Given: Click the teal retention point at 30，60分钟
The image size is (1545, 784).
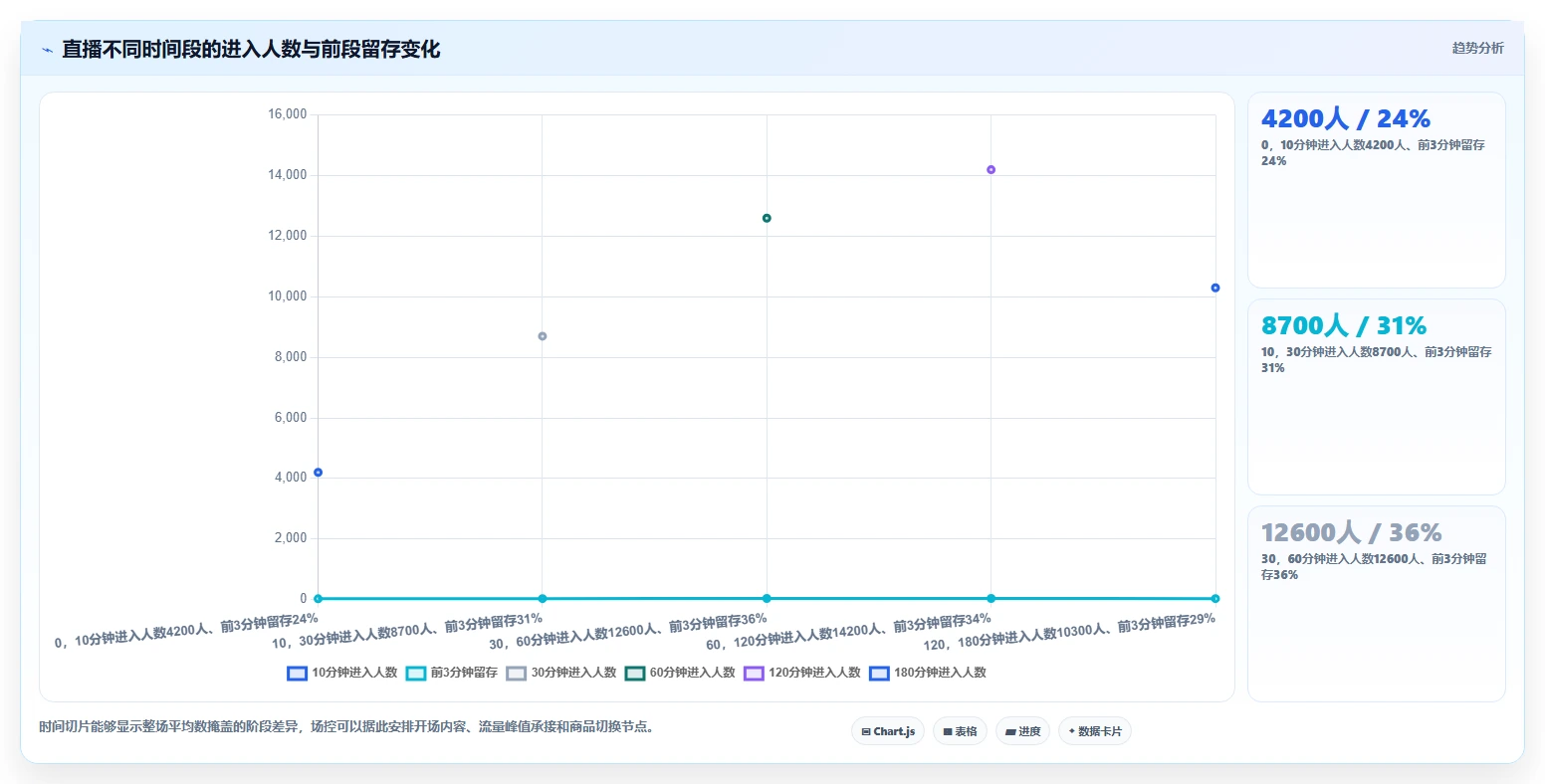Looking at the screenshot, I should coord(767,599).
